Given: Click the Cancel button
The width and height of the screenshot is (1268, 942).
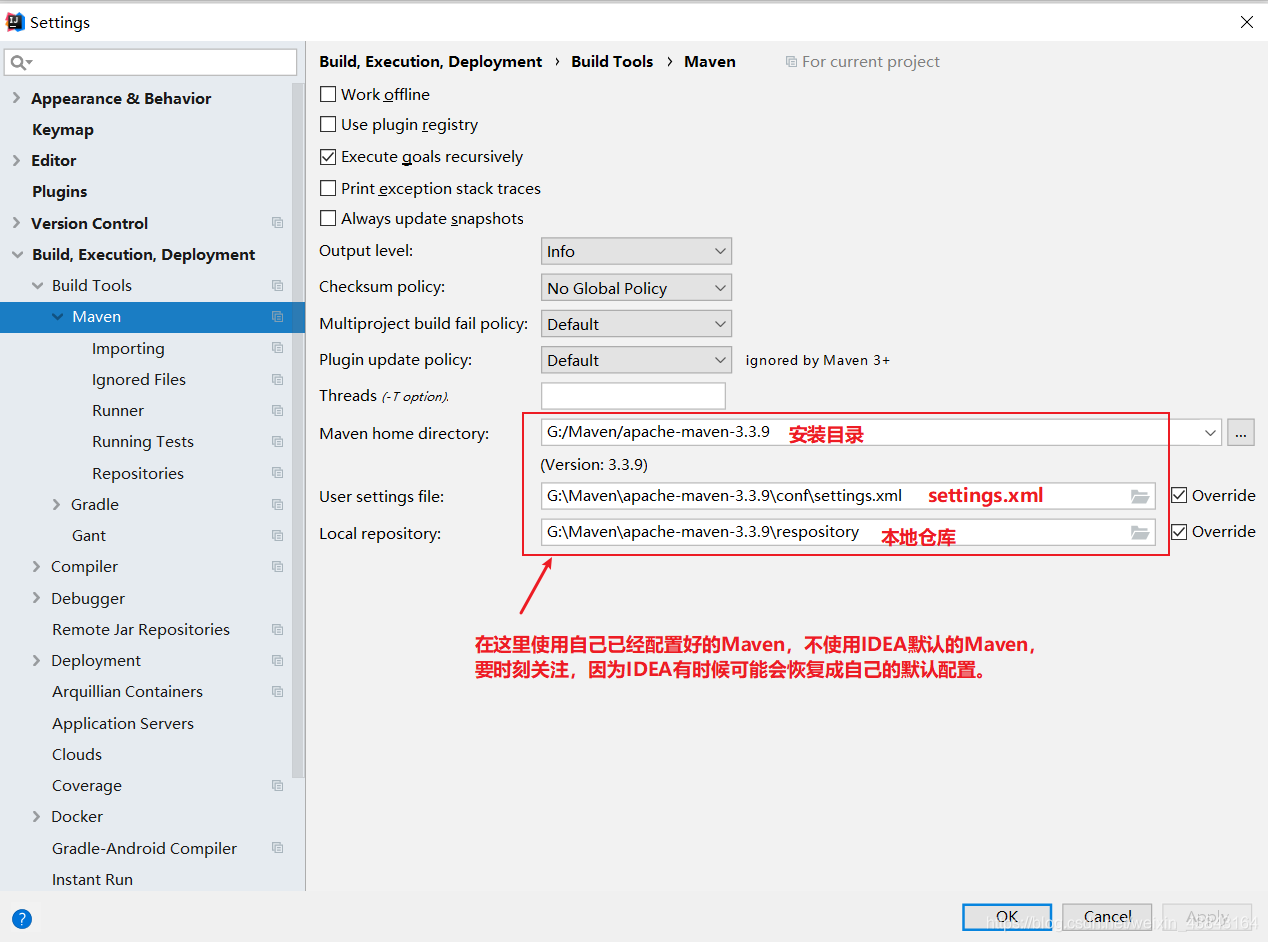Looking at the screenshot, I should 1108,916.
